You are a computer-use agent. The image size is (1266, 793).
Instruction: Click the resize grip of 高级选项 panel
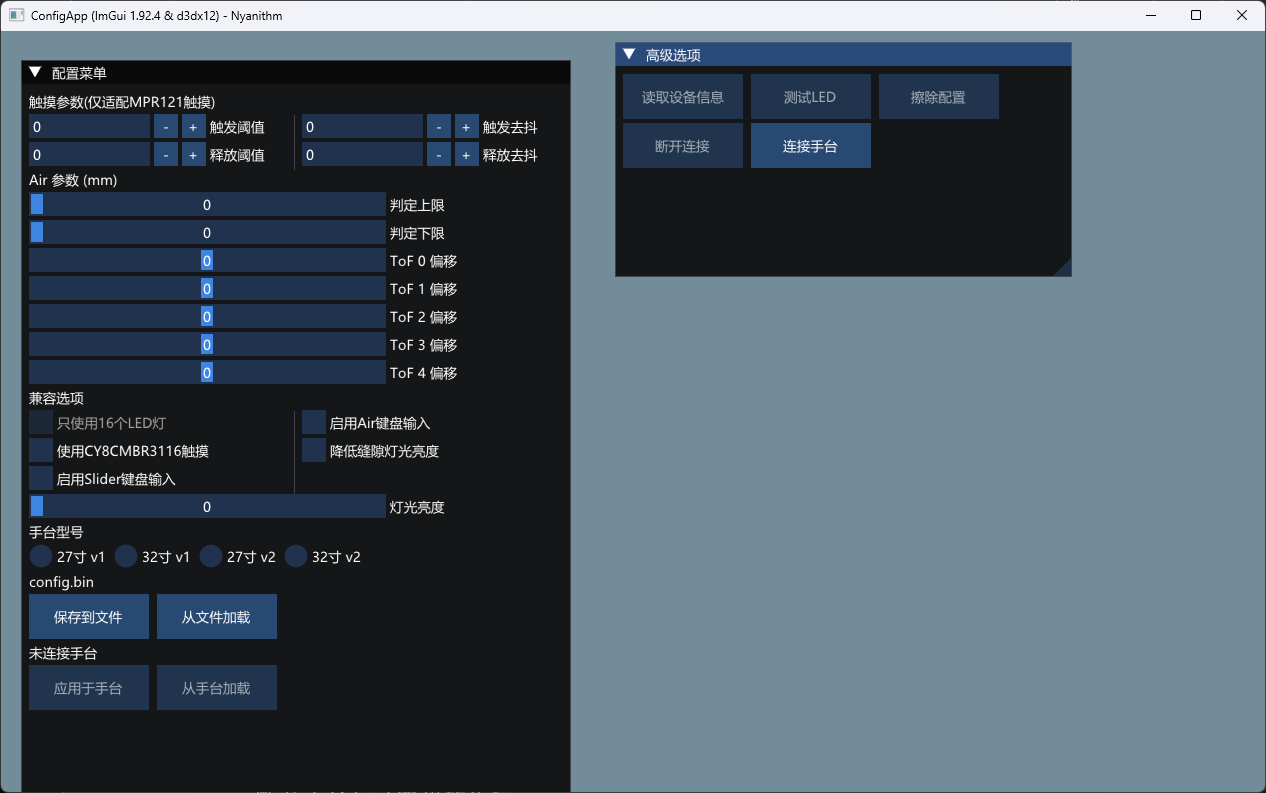(1063, 268)
